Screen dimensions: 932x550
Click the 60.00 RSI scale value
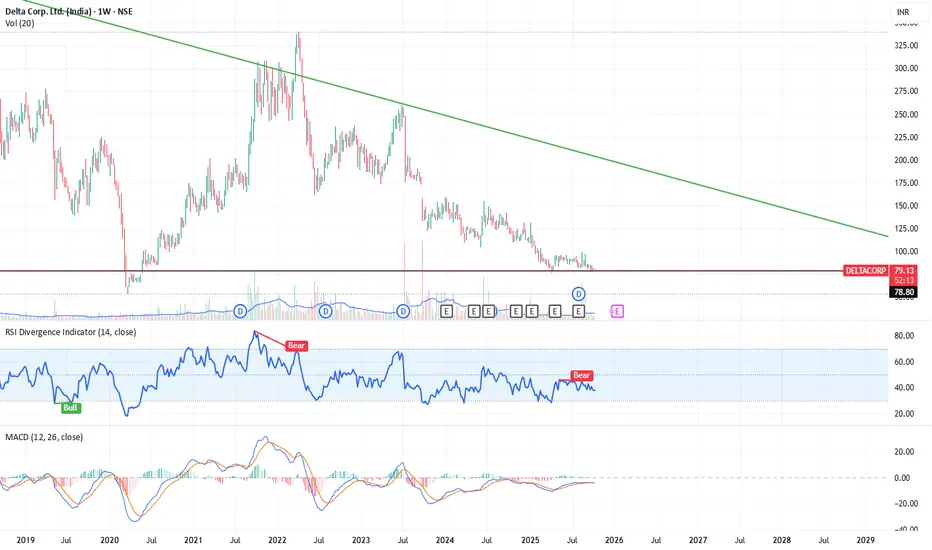point(904,362)
